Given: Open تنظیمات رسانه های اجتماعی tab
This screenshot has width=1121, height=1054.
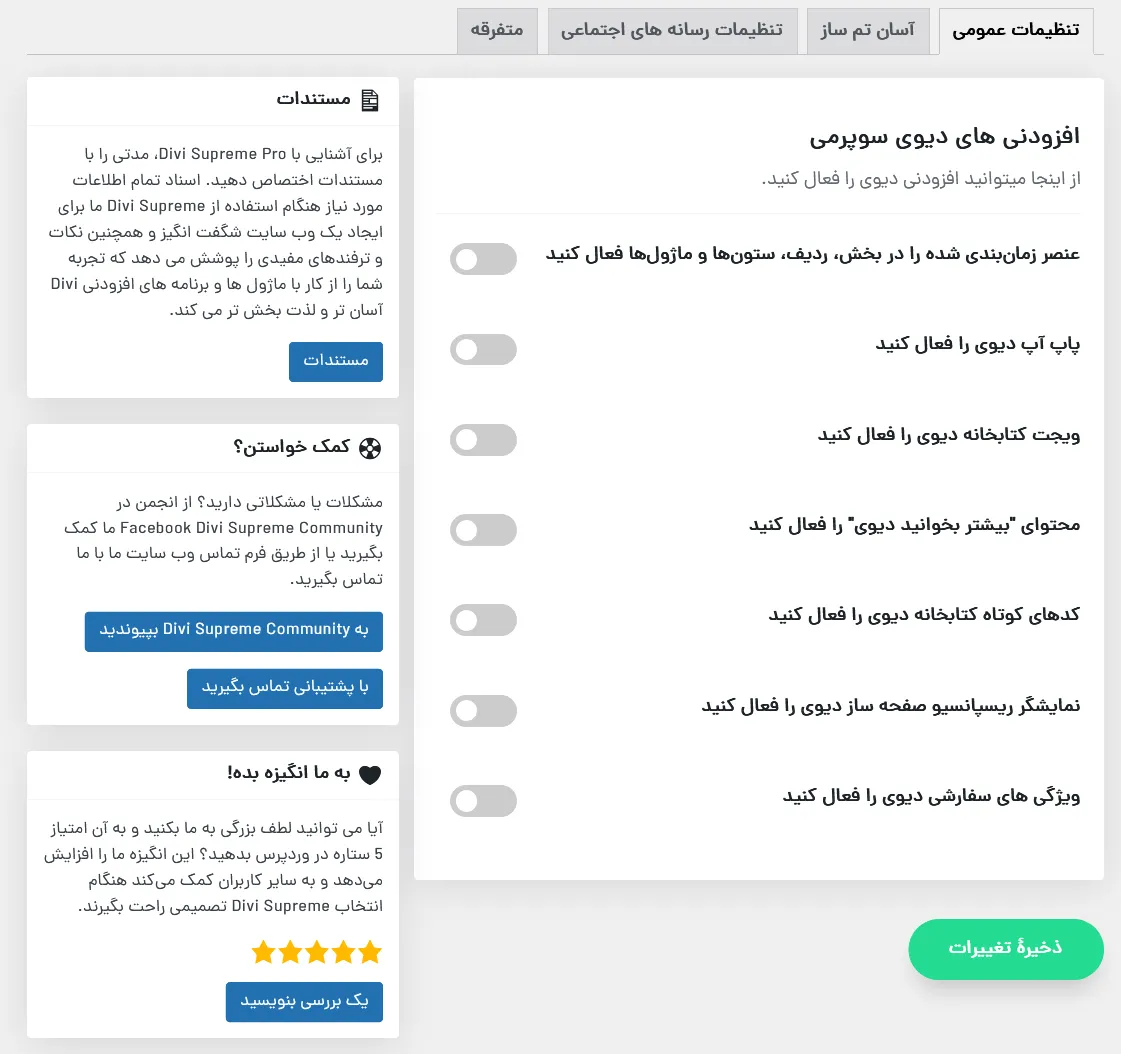Looking at the screenshot, I should [672, 31].
